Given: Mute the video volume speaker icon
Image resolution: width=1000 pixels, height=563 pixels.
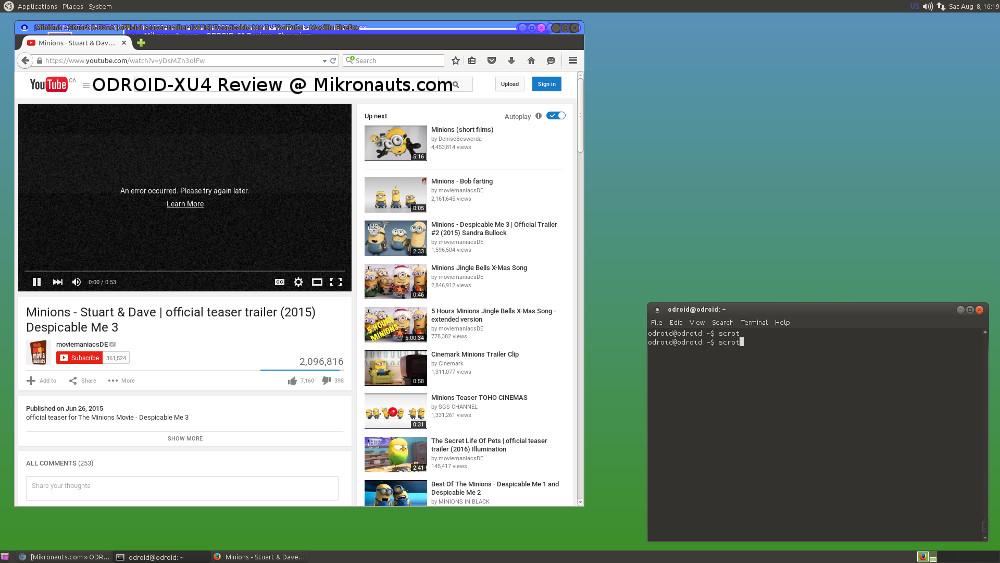Looking at the screenshot, I should point(77,282).
